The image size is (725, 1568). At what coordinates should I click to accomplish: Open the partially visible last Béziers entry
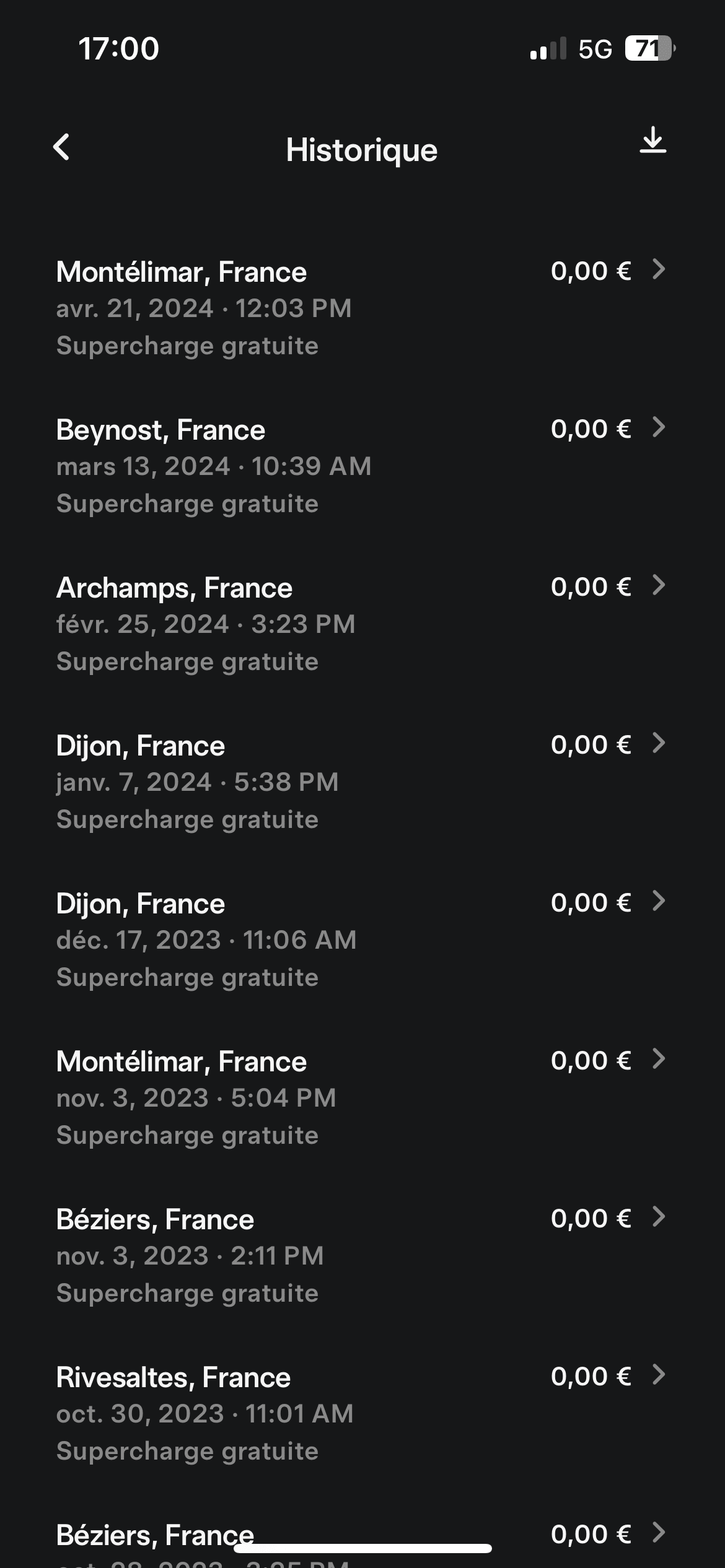point(155,1535)
